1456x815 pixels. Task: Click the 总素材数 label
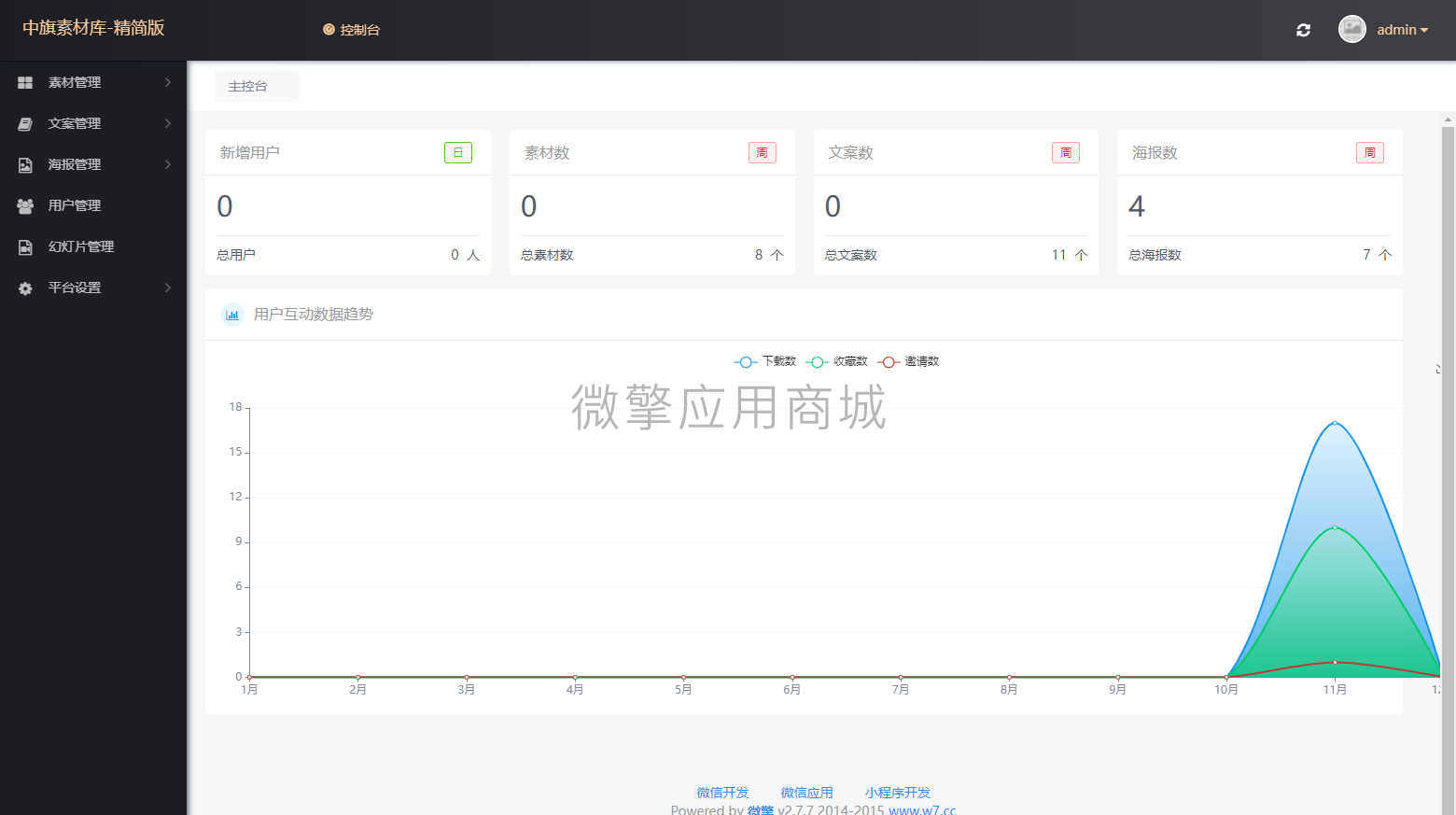[x=547, y=255]
